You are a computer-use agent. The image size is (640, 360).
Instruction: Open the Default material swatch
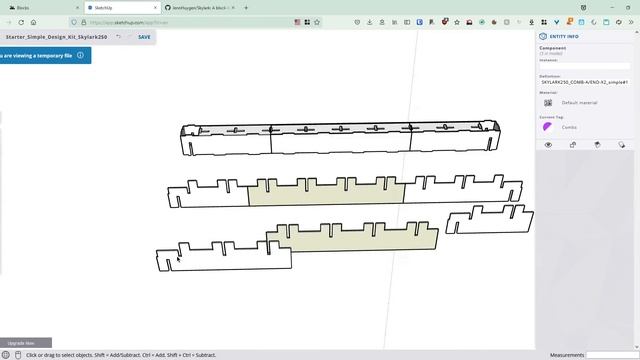[548, 103]
